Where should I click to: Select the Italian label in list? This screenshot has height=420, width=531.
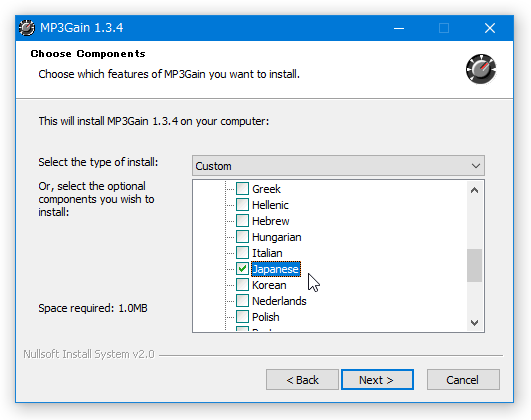[267, 253]
